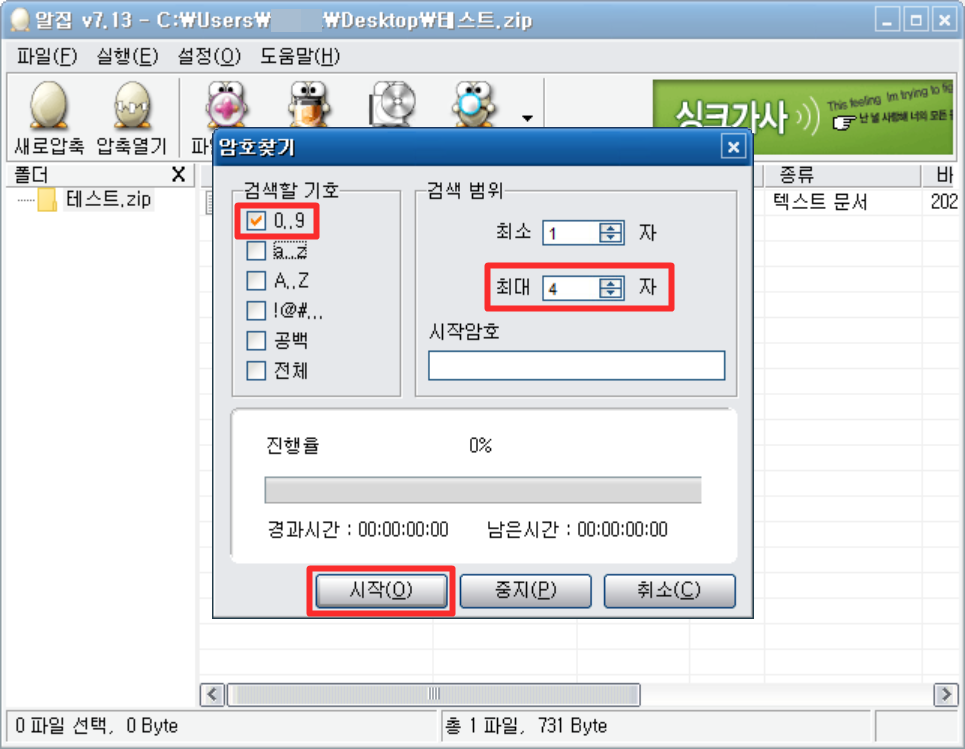Click the 새로압축 egg icon

tap(49, 105)
